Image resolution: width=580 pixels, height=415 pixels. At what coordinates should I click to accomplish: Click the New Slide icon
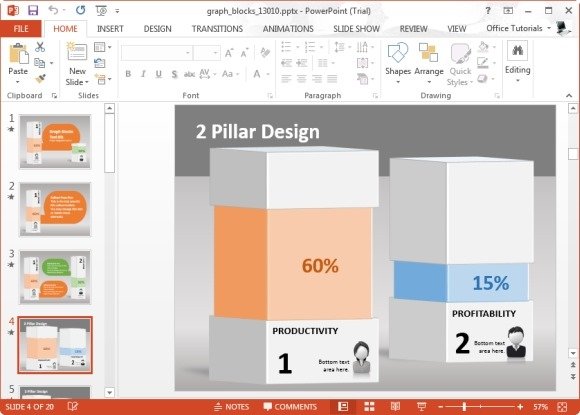click(x=77, y=52)
